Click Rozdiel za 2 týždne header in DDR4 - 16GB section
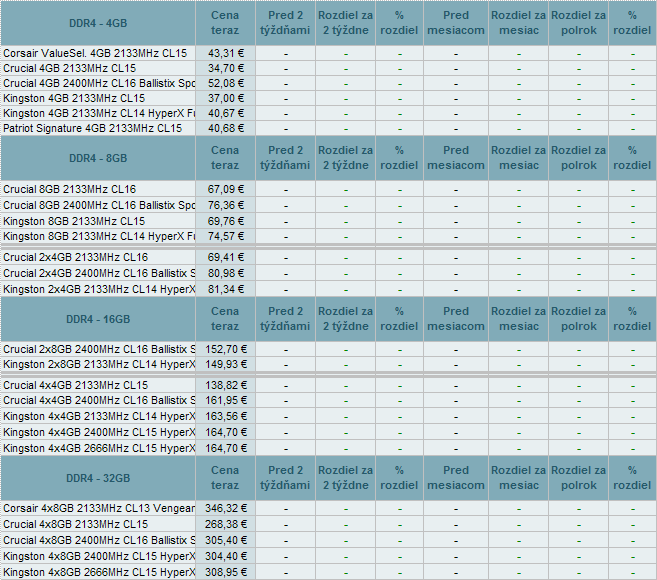The width and height of the screenshot is (657, 580). click(x=345, y=319)
